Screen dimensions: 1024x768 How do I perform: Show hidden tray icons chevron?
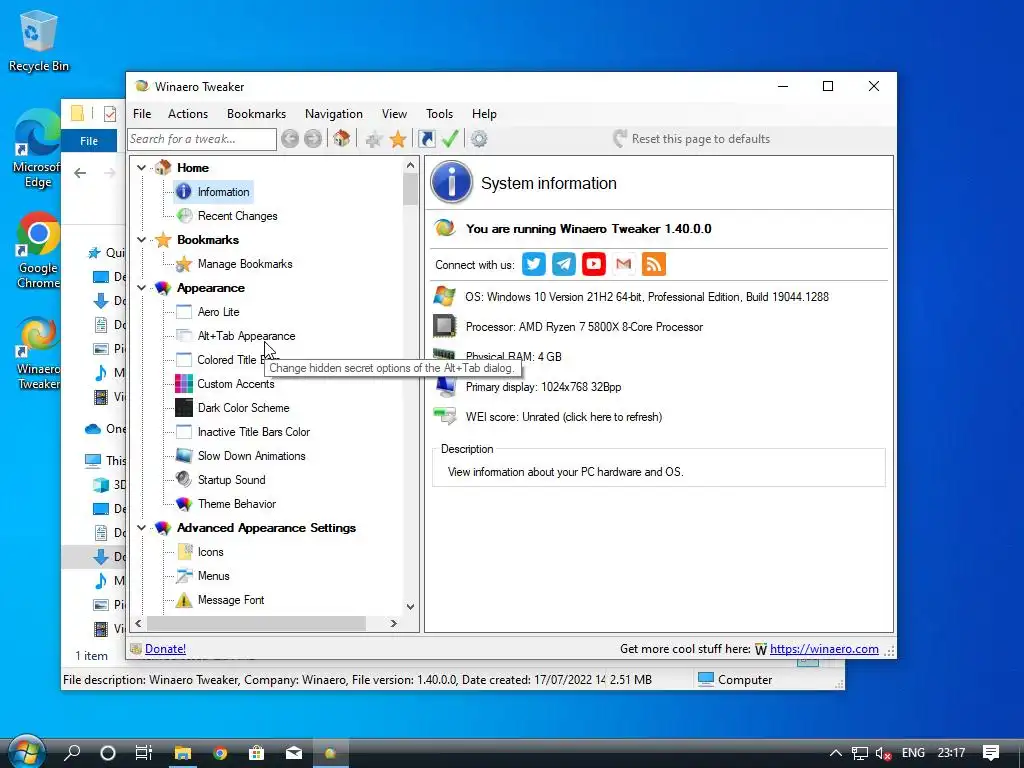point(835,753)
